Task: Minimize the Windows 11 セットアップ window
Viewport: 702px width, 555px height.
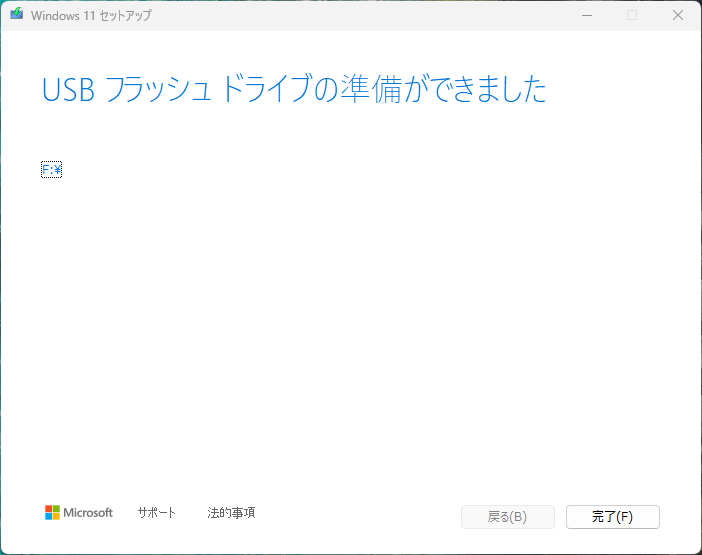Action: pyautogui.click(x=587, y=15)
